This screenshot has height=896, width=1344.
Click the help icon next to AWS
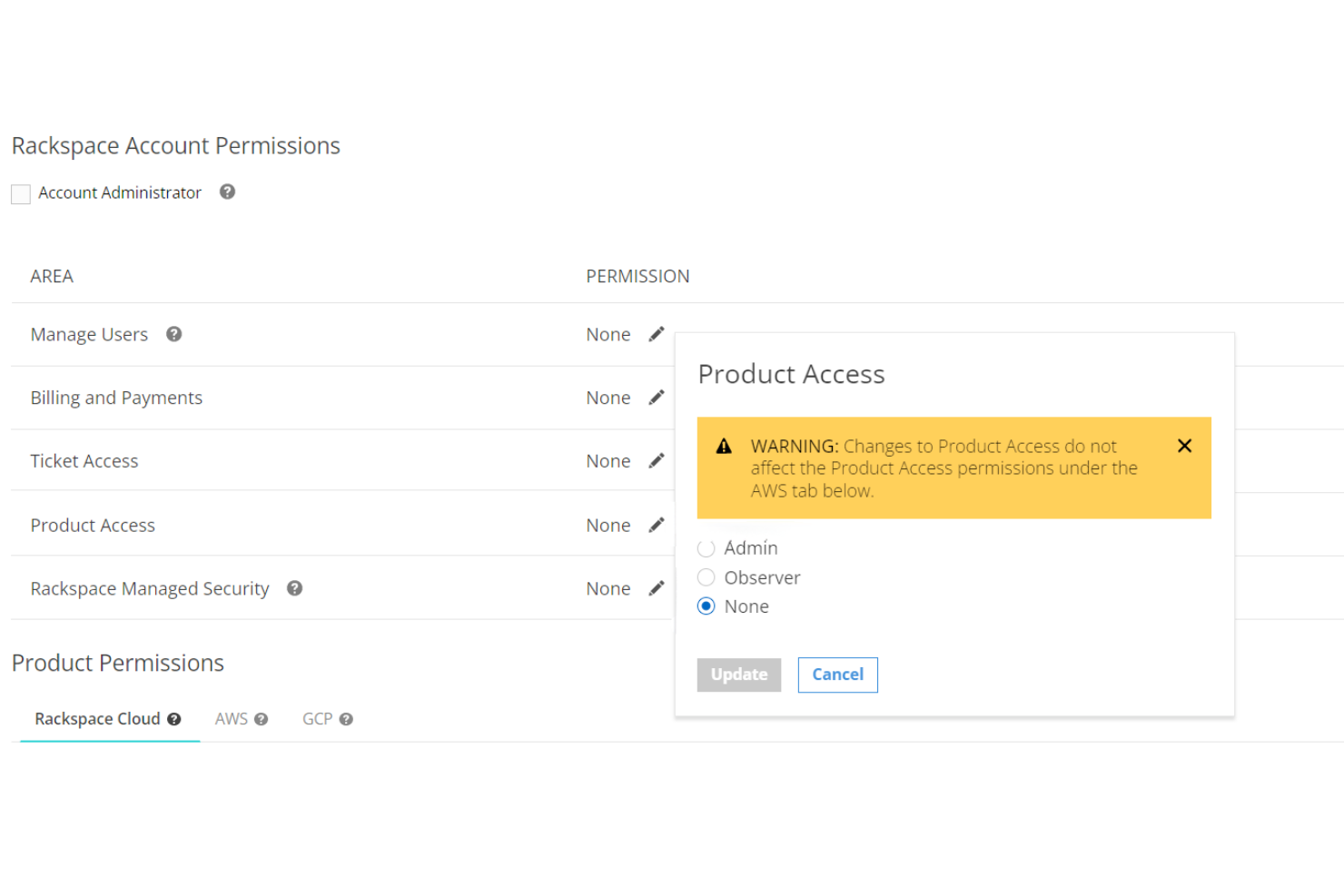click(x=262, y=719)
